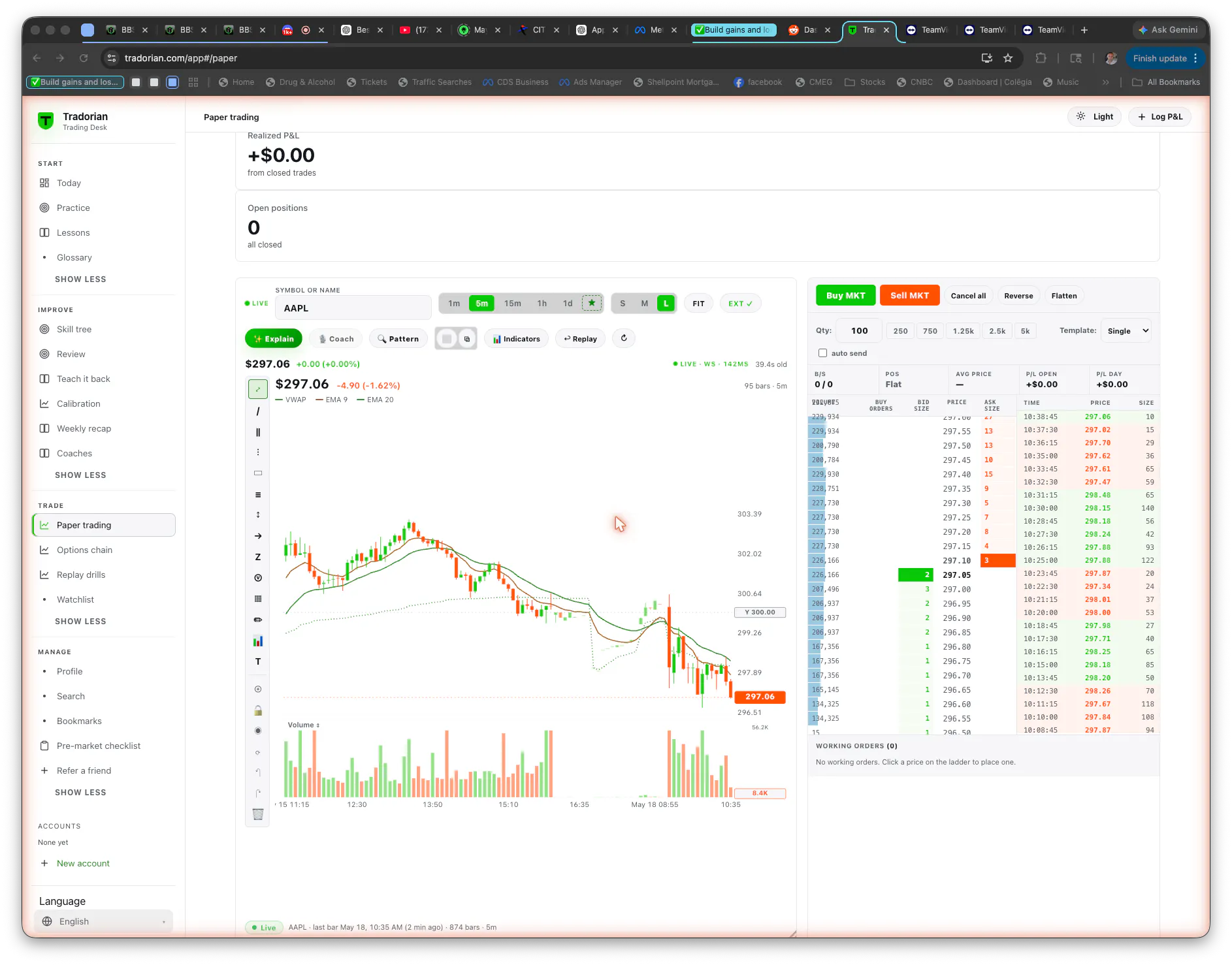Click the Explain button
The height and width of the screenshot is (965, 1232).
[274, 339]
